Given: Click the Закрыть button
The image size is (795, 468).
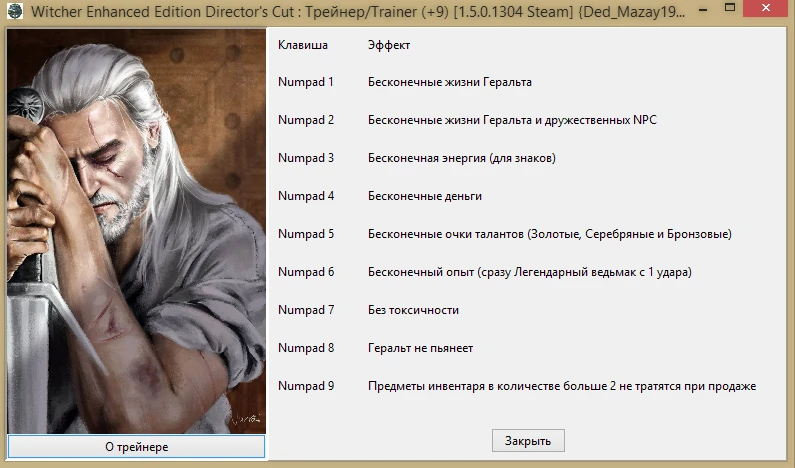Looking at the screenshot, I should pyautogui.click(x=528, y=441).
